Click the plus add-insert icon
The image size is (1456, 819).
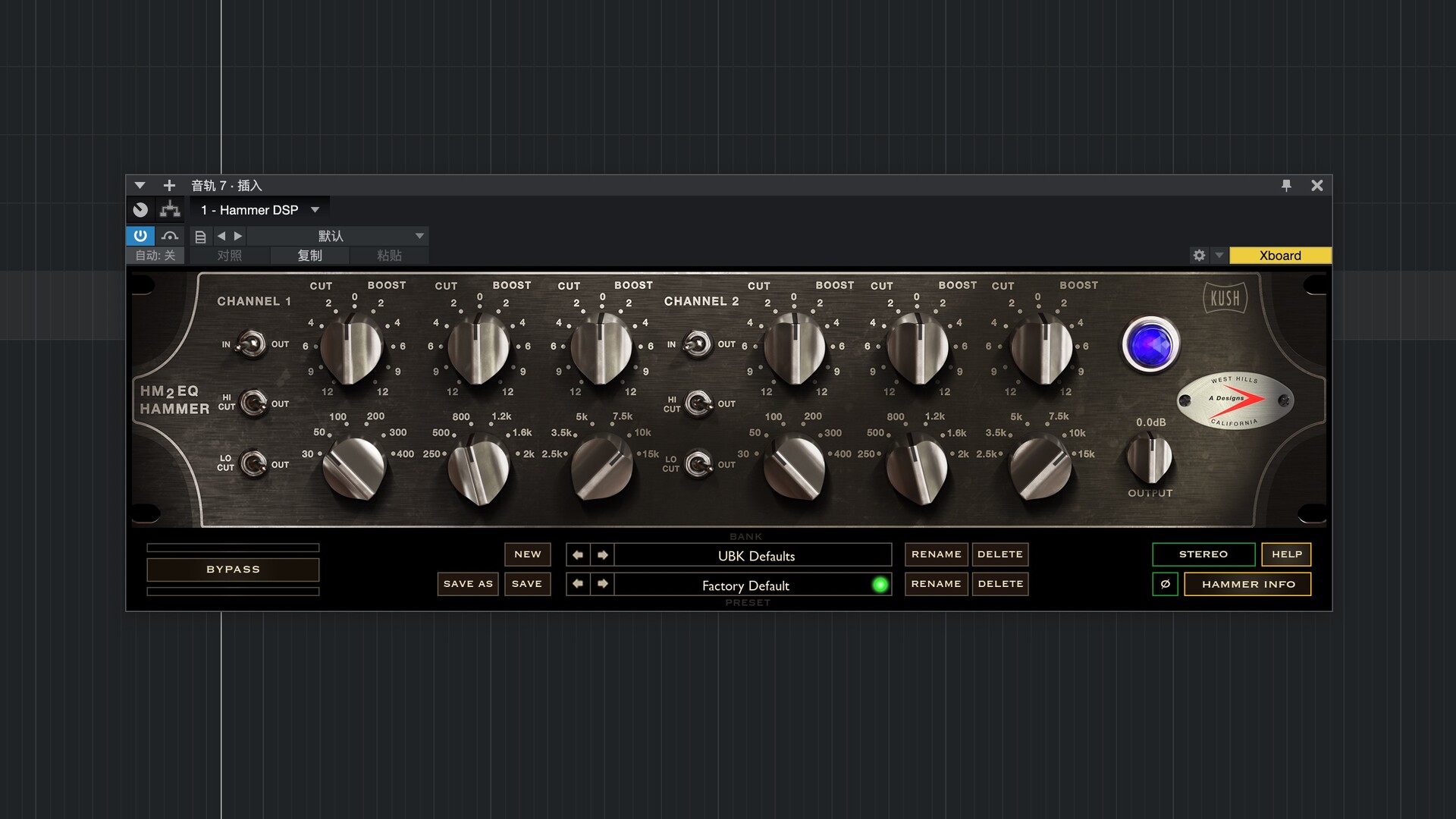pyautogui.click(x=169, y=185)
